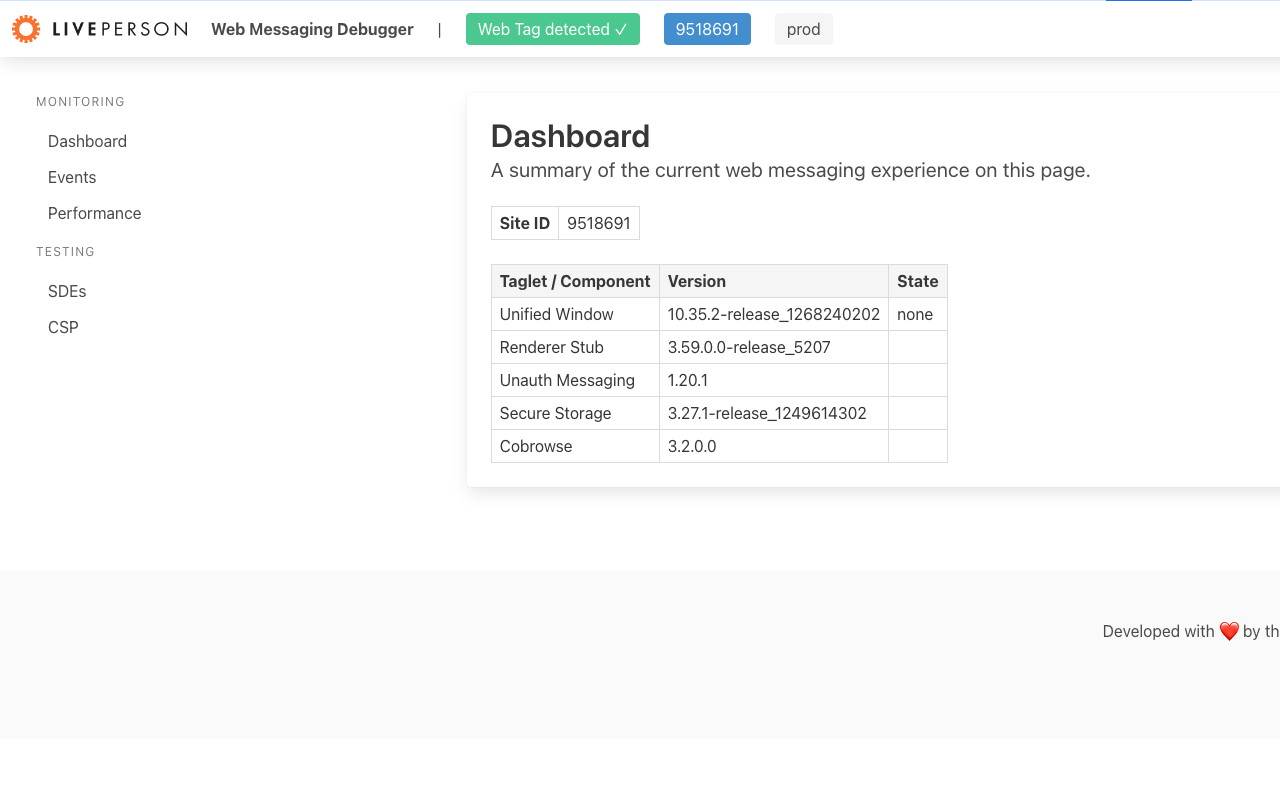
Task: Click the dashboard summary subtitle text
Action: click(x=790, y=170)
